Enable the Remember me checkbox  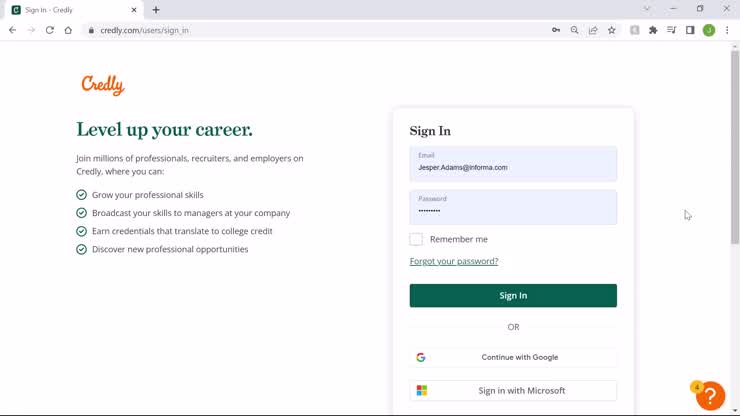[416, 239]
